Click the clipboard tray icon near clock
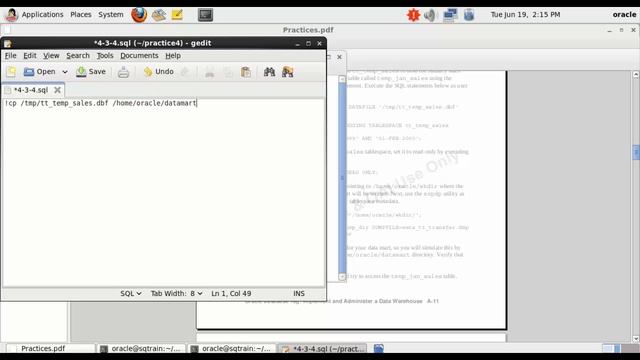 (469, 15)
